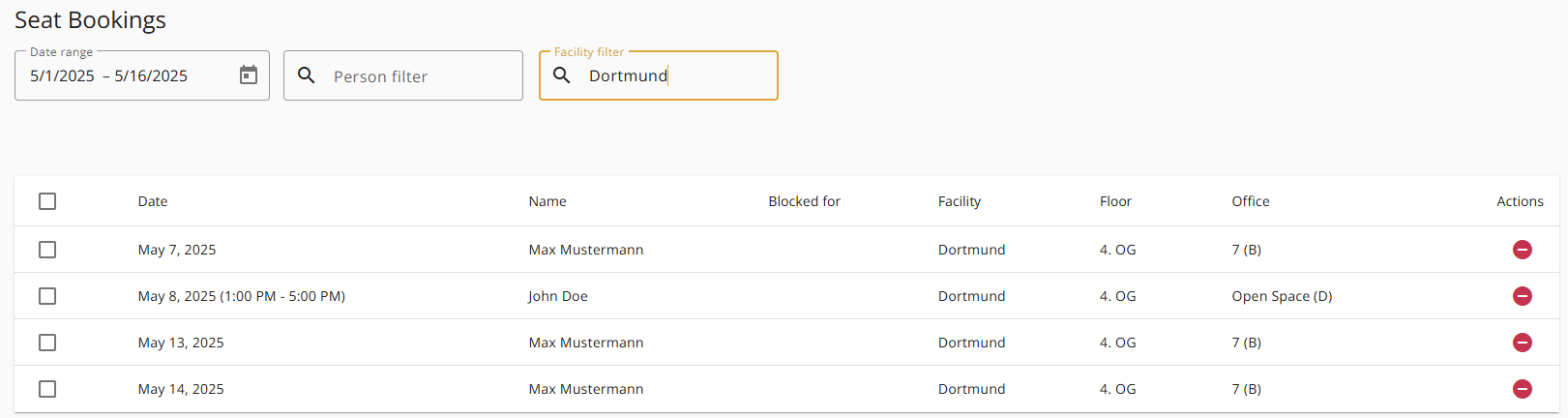This screenshot has width=1568, height=418.
Task: Click the Floor column header
Action: (1115, 201)
